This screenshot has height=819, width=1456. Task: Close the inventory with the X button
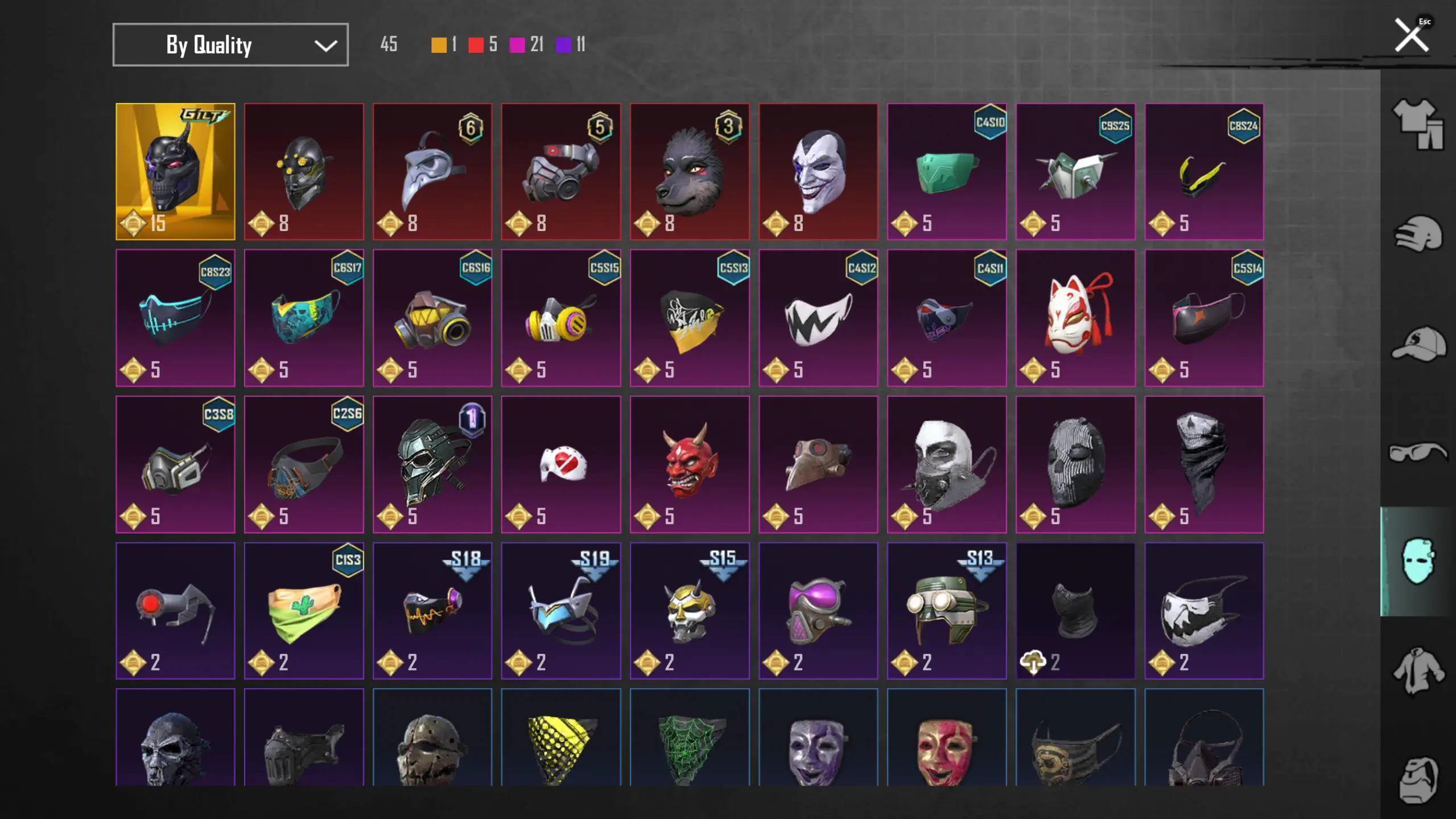(1411, 35)
